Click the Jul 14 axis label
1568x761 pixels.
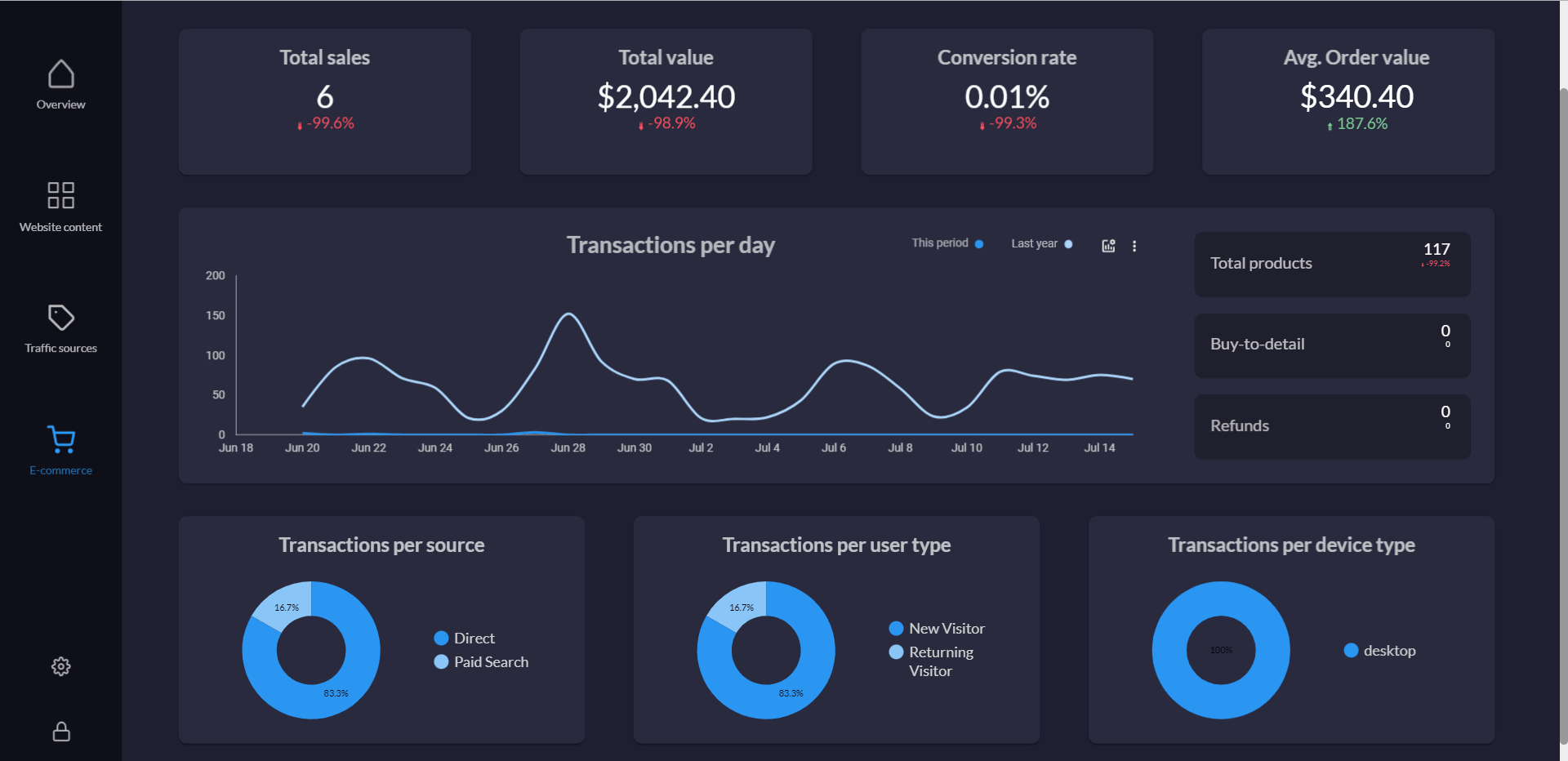tap(1099, 447)
